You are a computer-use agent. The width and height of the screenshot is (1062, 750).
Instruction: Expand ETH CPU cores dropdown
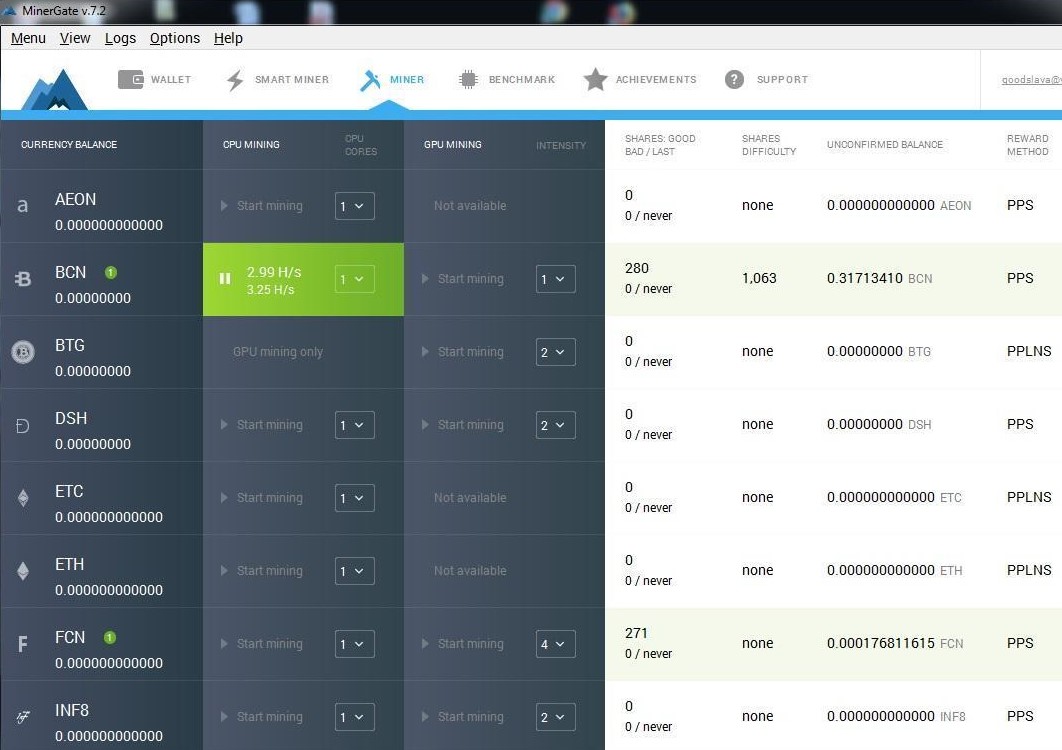click(354, 571)
